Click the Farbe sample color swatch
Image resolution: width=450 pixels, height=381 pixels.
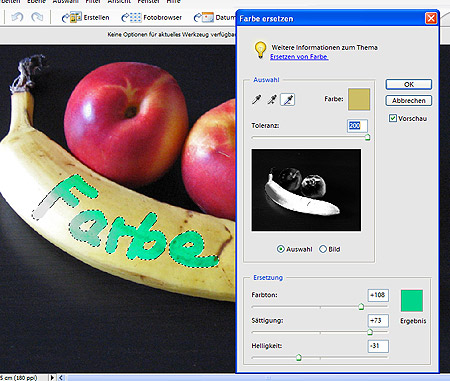(359, 99)
